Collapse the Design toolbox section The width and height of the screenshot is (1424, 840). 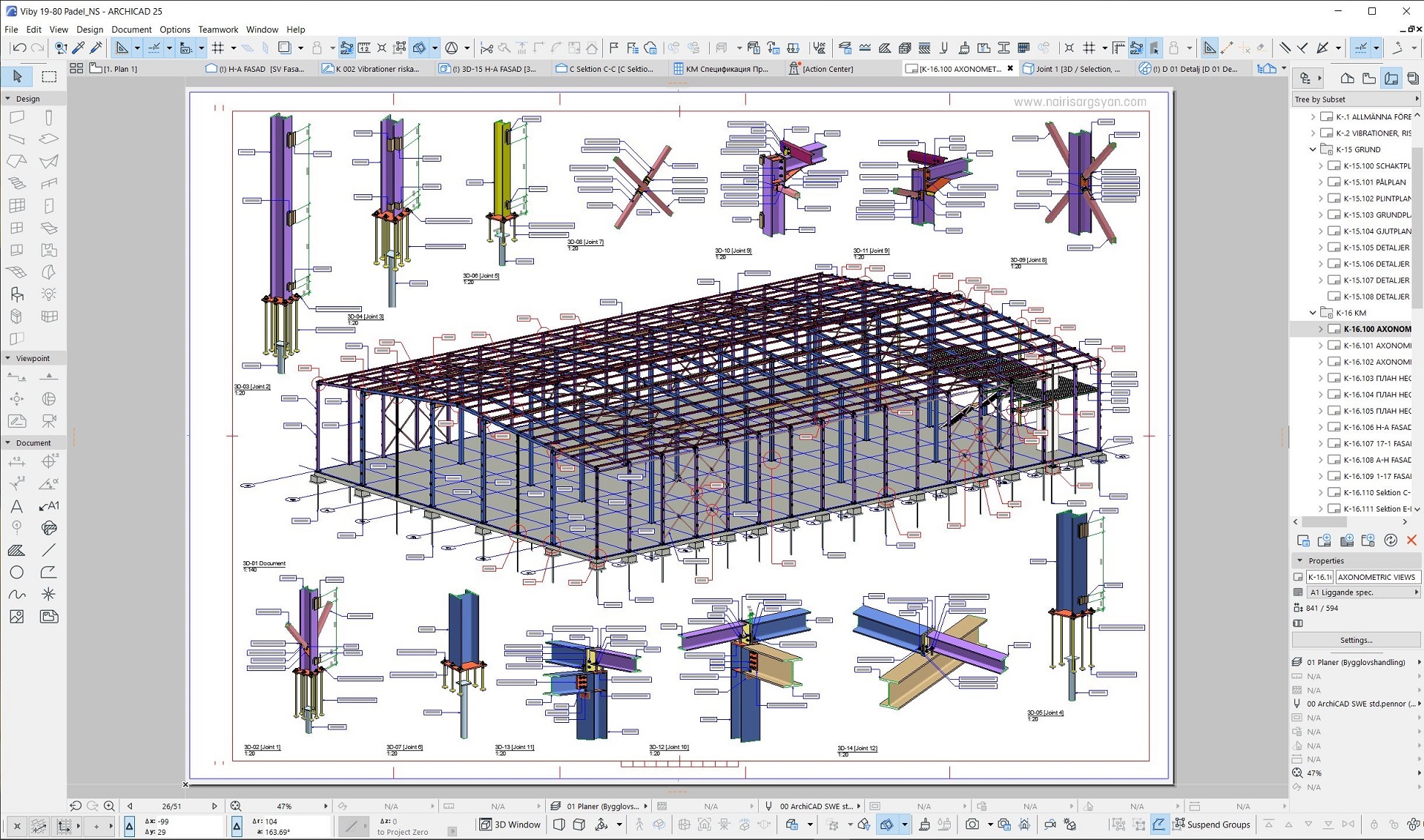click(x=8, y=99)
